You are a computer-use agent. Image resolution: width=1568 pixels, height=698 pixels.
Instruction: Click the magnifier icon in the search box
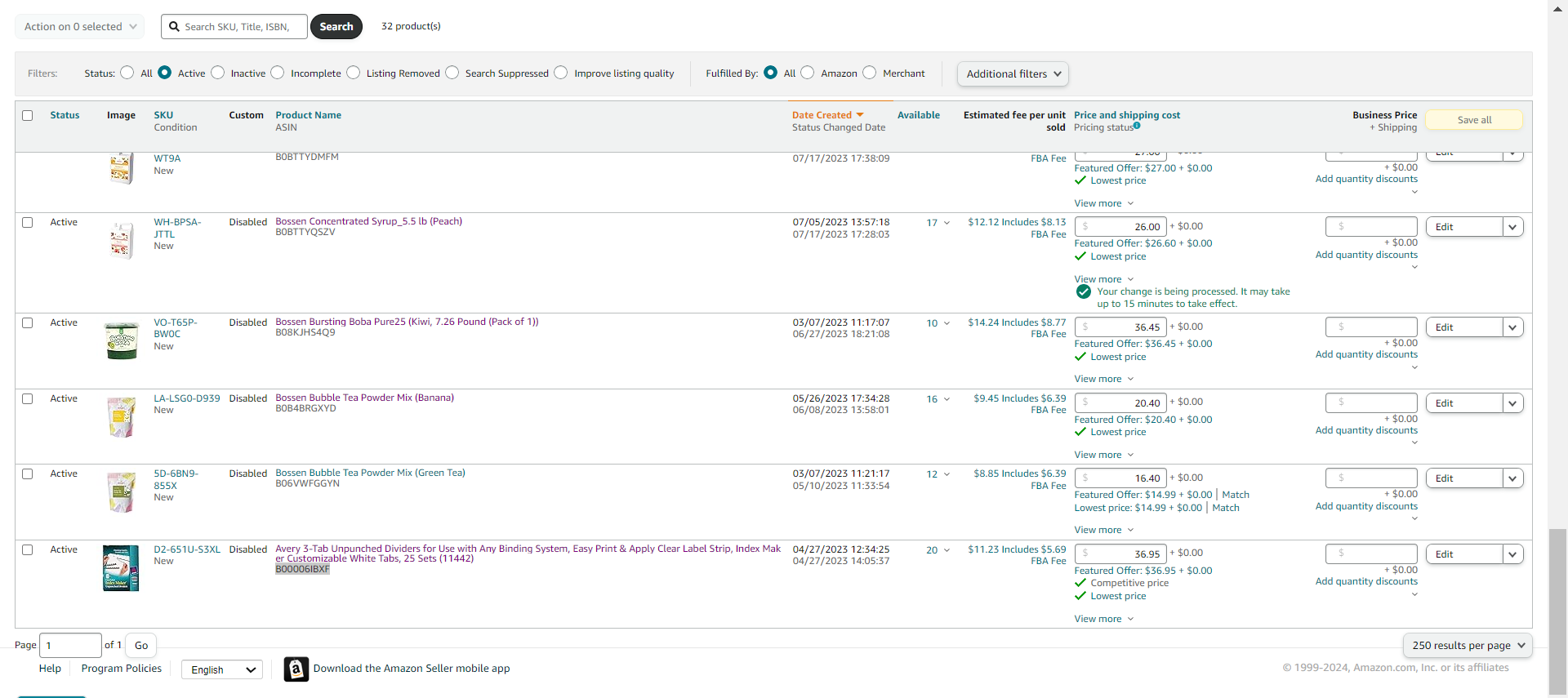[x=174, y=27]
